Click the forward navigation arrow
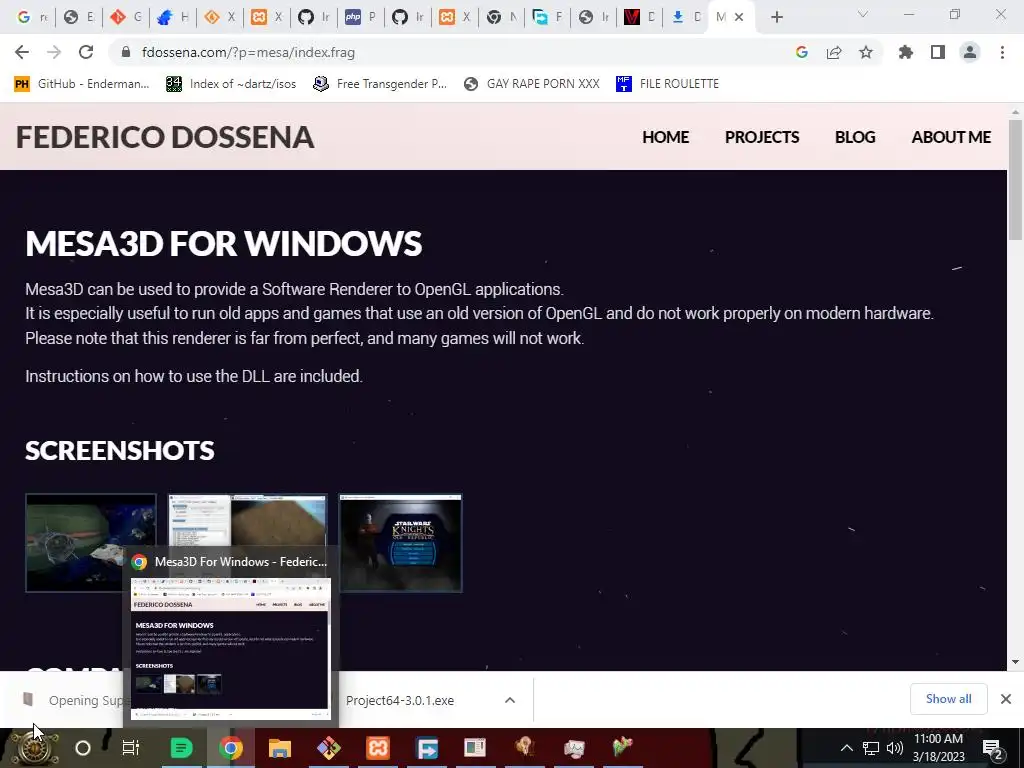The height and width of the screenshot is (768, 1024). (54, 52)
